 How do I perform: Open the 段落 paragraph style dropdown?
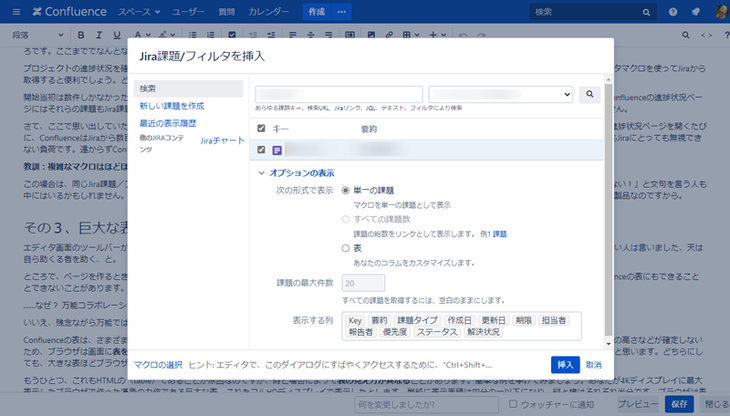click(38, 35)
